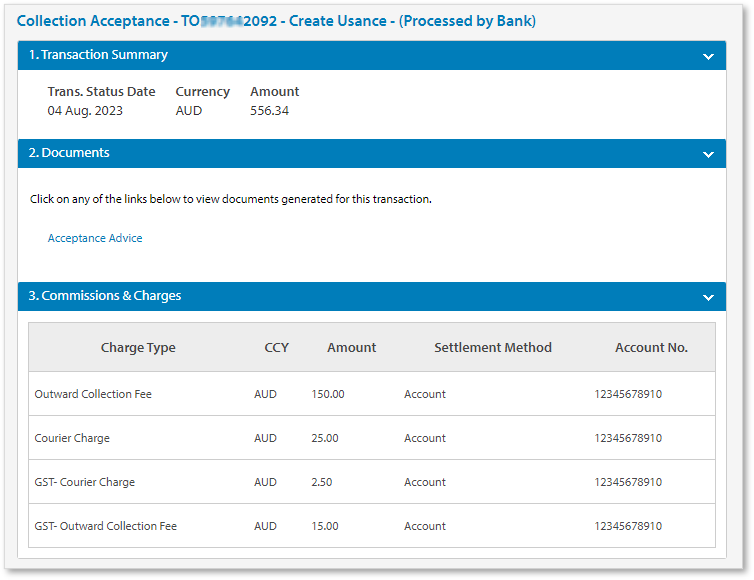
Task: Select the 'Courier Charge' row label
Action: (72, 438)
